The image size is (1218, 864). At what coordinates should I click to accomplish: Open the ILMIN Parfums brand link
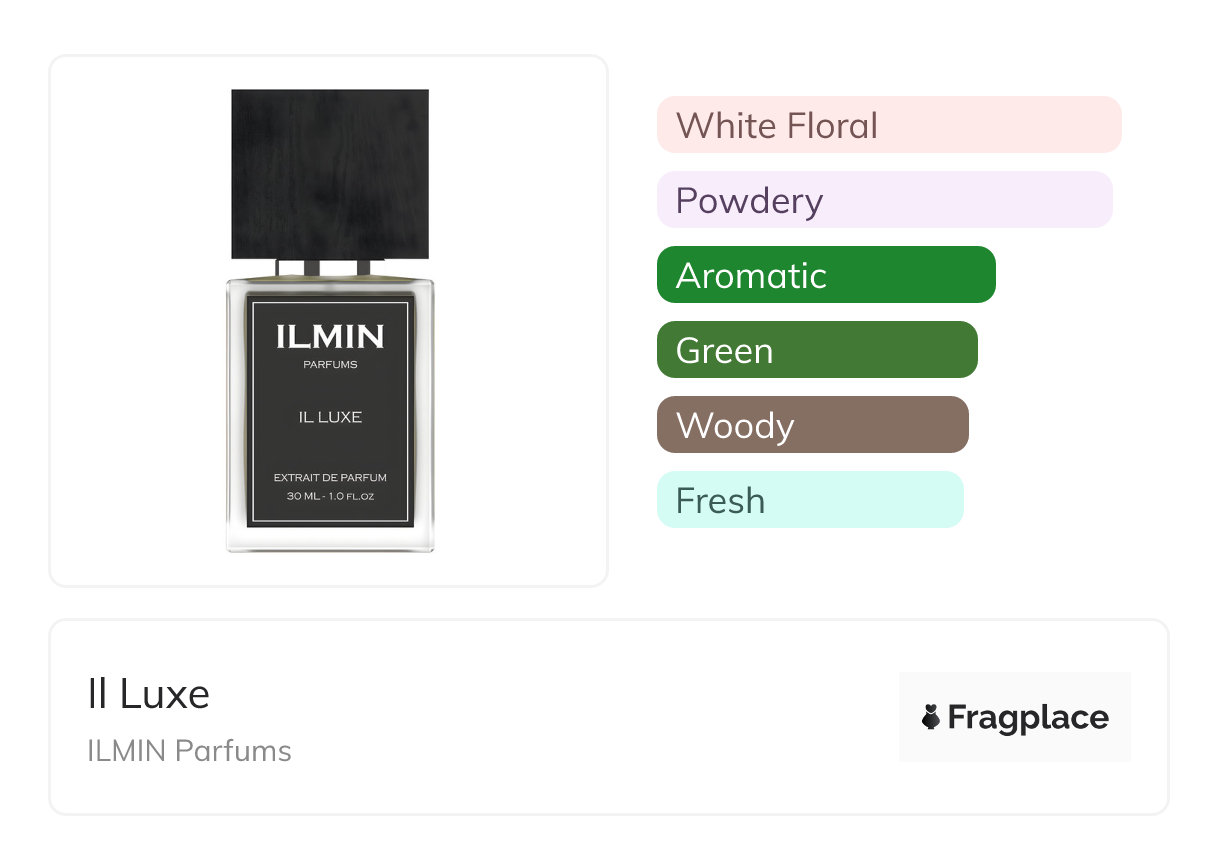coord(189,751)
